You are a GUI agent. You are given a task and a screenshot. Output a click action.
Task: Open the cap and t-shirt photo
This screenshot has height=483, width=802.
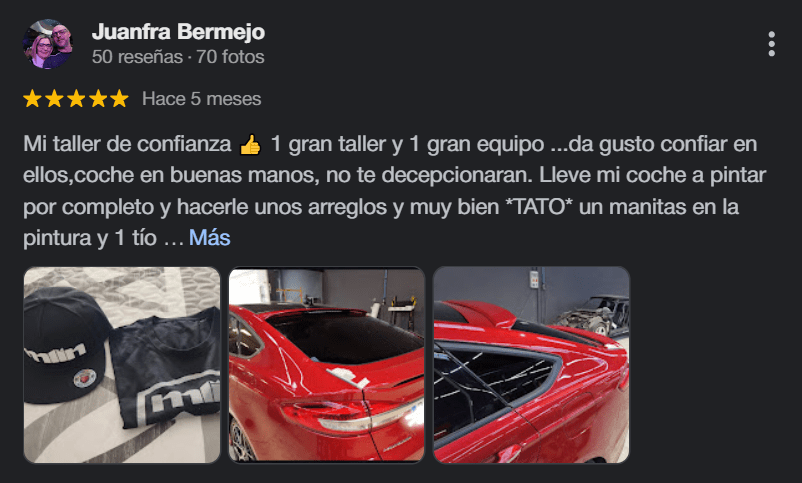pos(122,365)
